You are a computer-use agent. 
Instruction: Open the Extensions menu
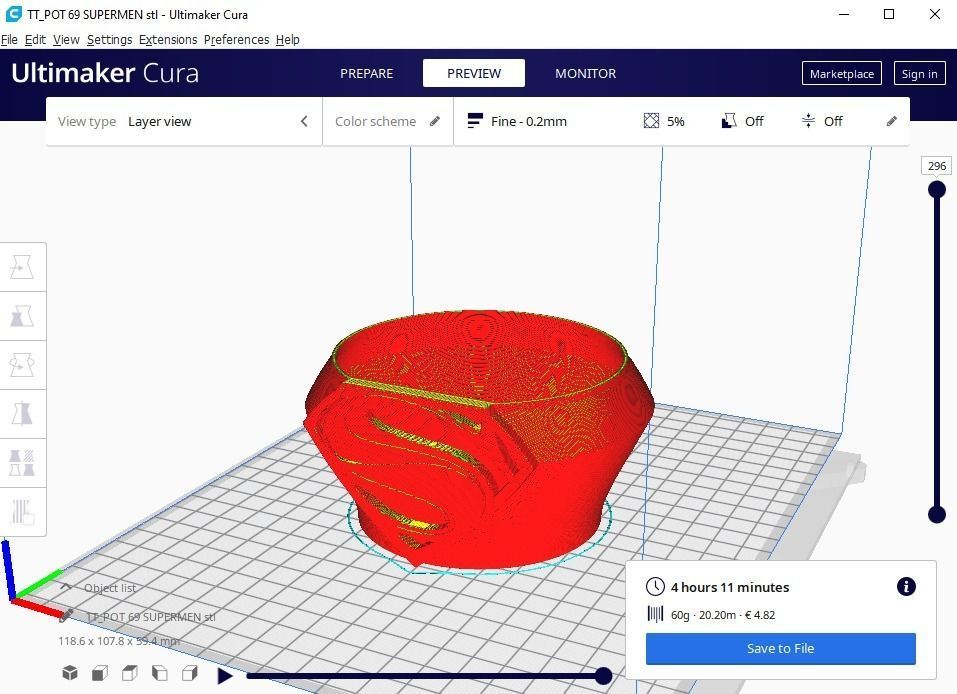(x=168, y=40)
